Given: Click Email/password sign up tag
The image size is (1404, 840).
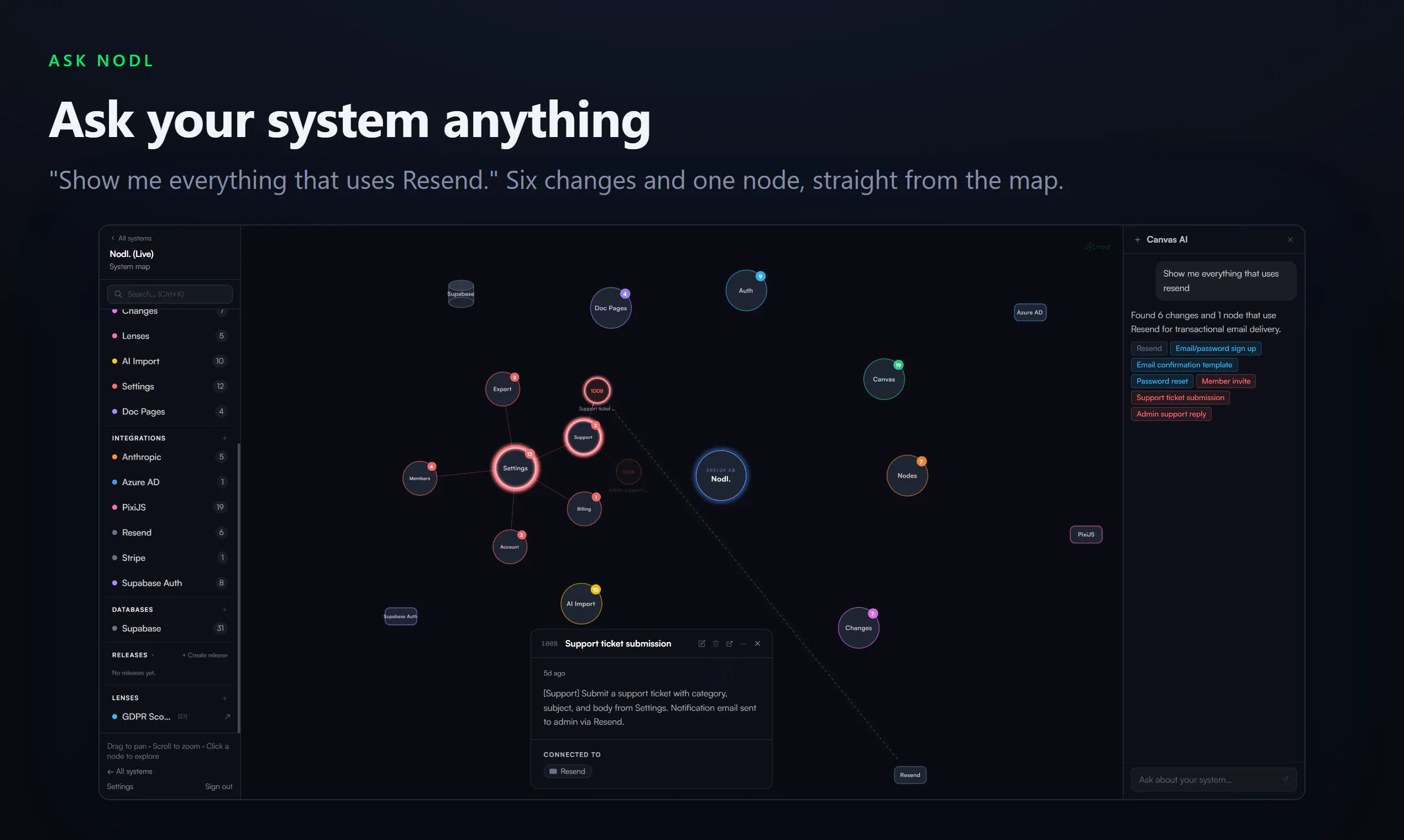Looking at the screenshot, I should coord(1216,349).
